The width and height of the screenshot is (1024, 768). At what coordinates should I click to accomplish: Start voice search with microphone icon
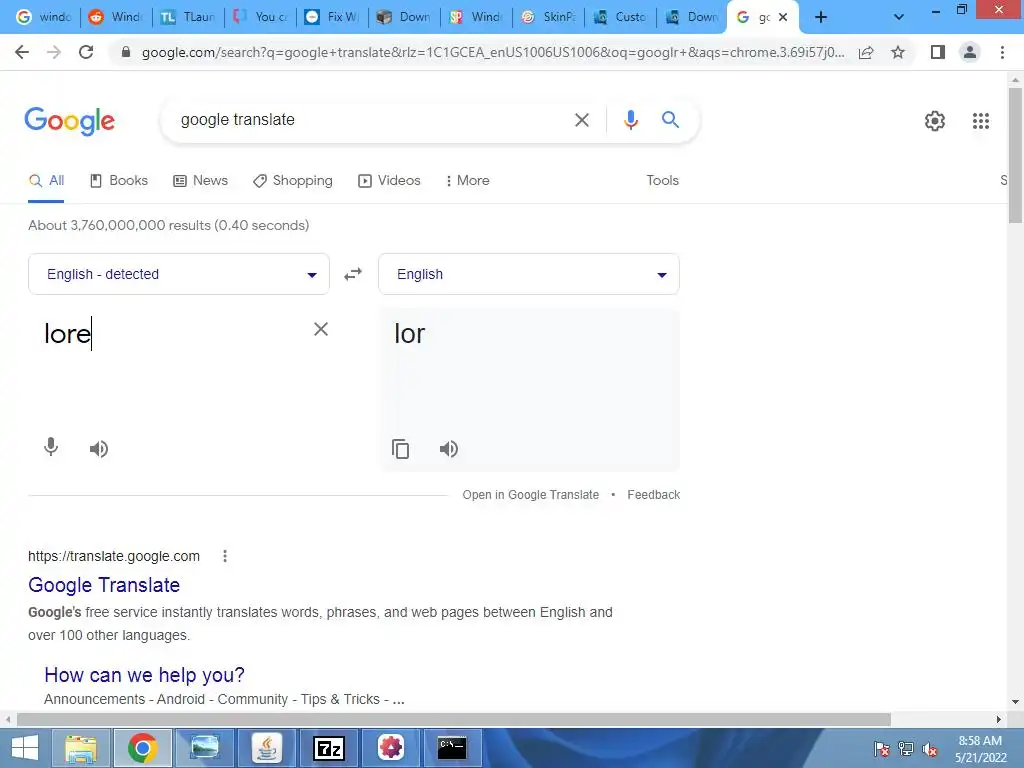pos(630,120)
